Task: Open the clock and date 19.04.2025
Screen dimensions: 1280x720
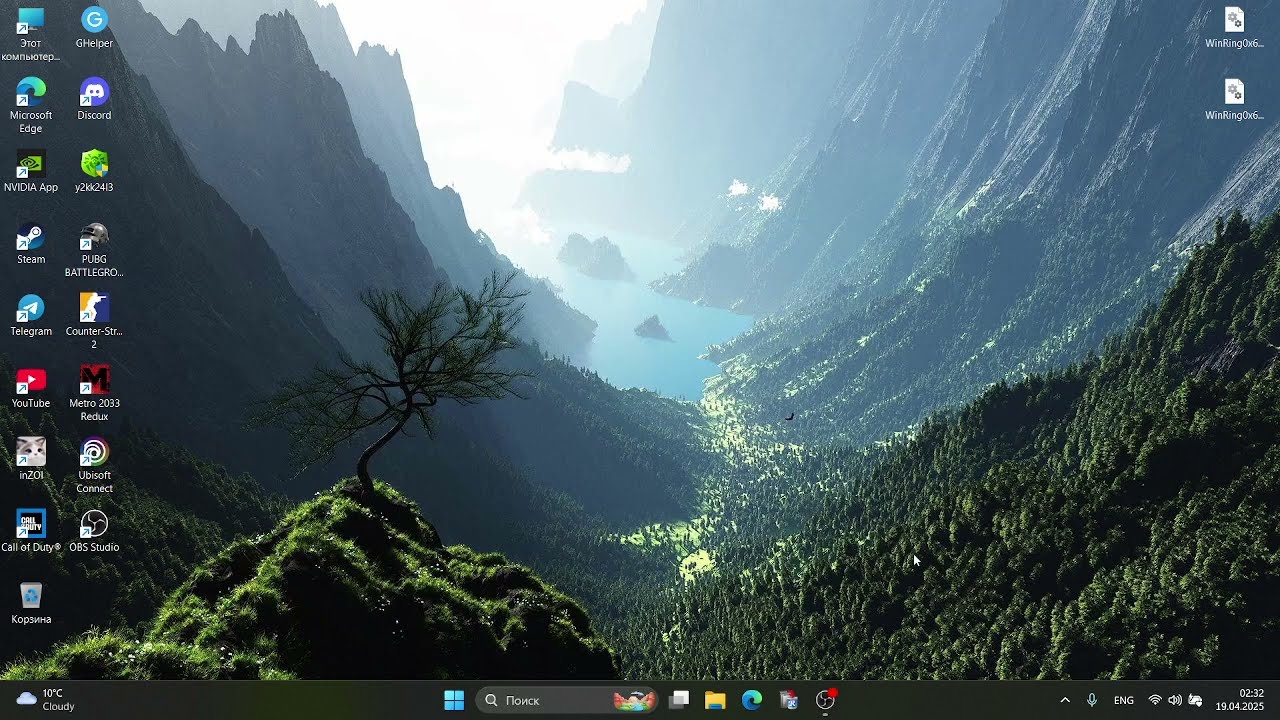Action: click(x=1239, y=700)
